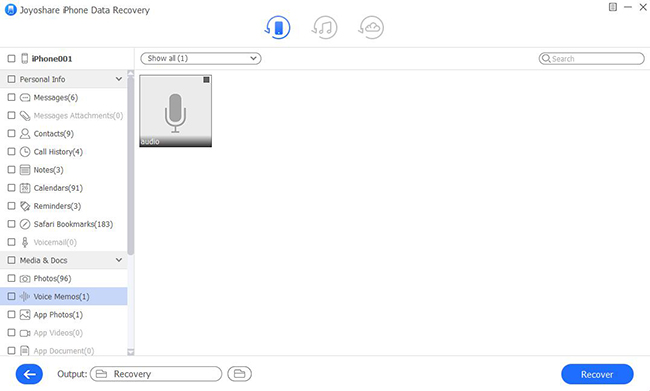Select Contacts(9) label in sidebar
The image size is (650, 391).
(x=53, y=134)
